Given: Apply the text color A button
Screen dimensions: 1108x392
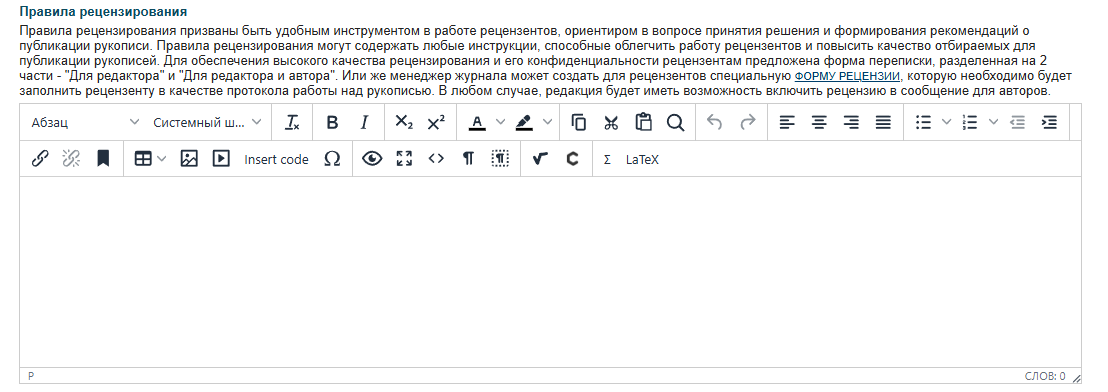Looking at the screenshot, I should 478,123.
